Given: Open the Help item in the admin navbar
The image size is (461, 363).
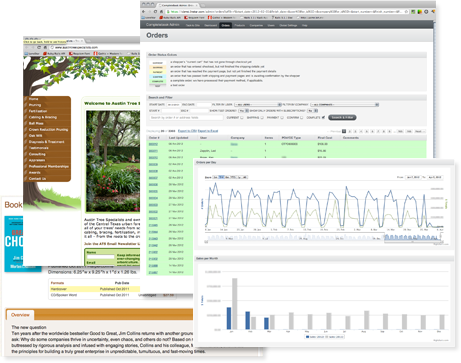Looking at the screenshot, I should coord(305,25).
